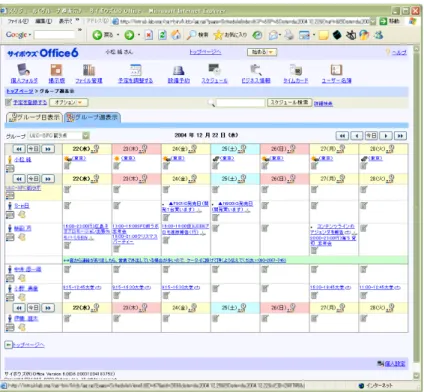Screen dimensions: 424x392
Task: Open the 個人設定 personal settings link
Action: [395, 363]
